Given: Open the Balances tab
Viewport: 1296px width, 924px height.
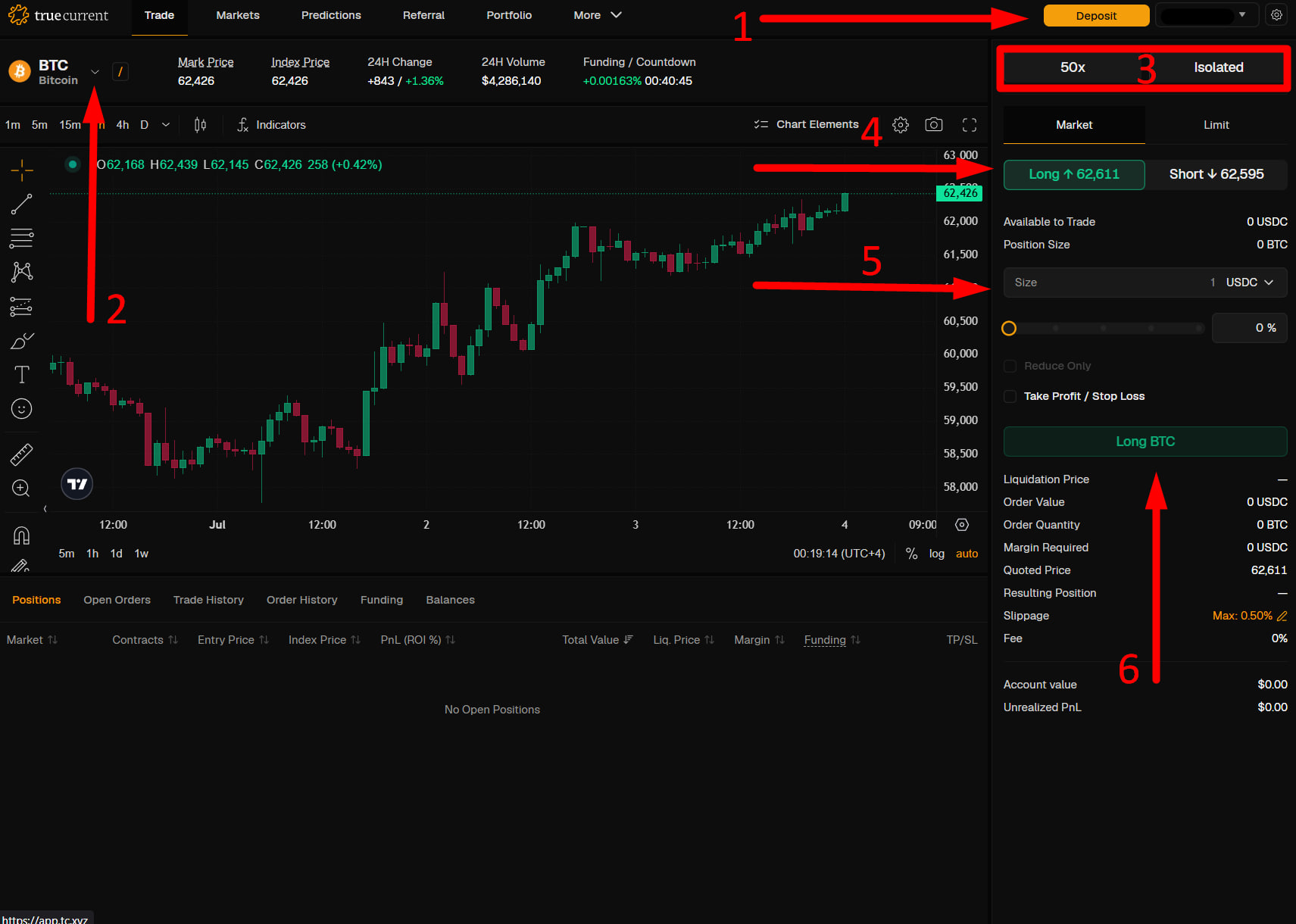Looking at the screenshot, I should 451,600.
